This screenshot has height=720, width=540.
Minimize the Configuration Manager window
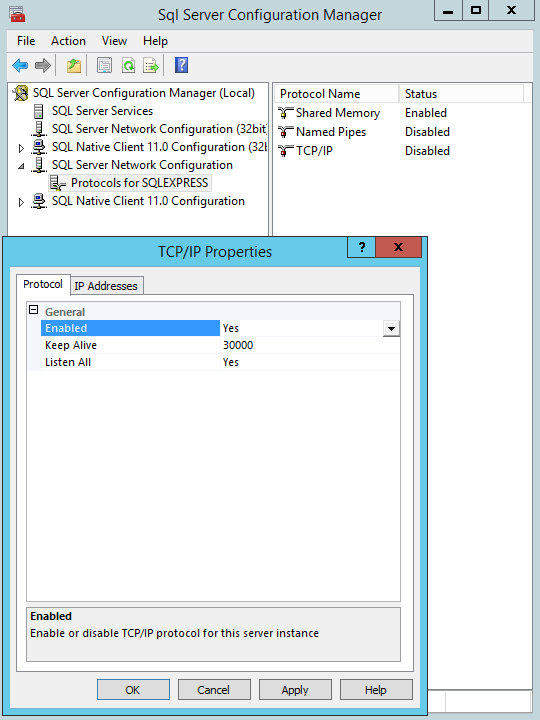448,10
